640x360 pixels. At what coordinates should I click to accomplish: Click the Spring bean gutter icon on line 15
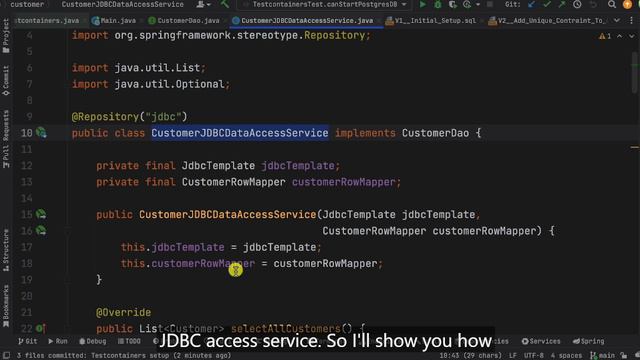coord(41,214)
